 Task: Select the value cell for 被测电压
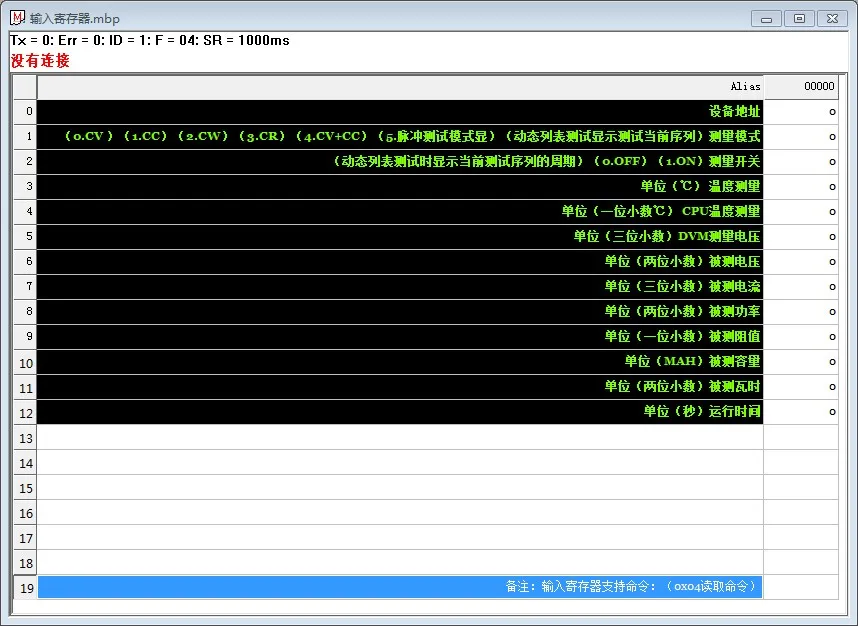(801, 262)
